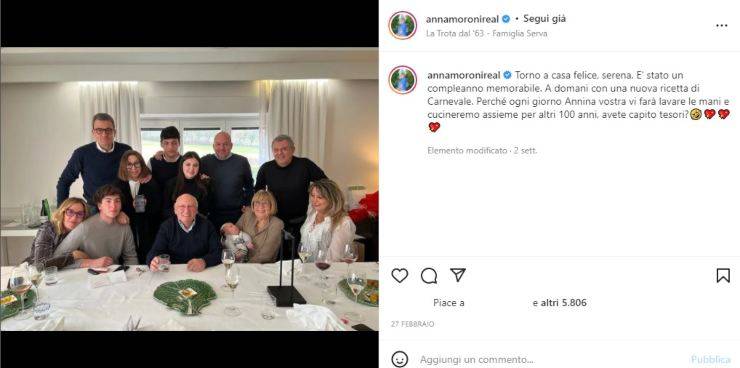
Task: View the e altri 5.806 likes list
Action: coord(560,303)
